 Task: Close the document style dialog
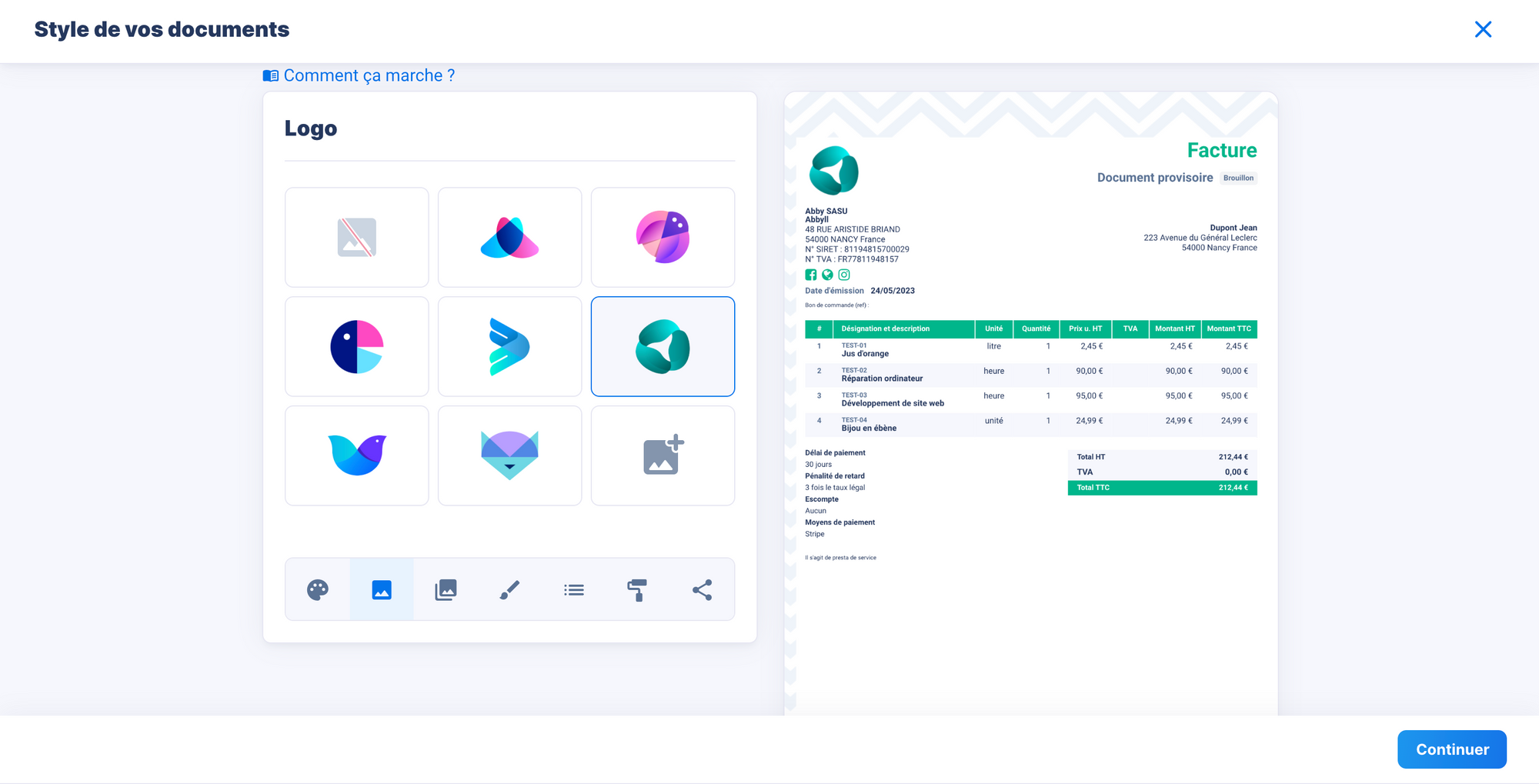pos(1483,29)
